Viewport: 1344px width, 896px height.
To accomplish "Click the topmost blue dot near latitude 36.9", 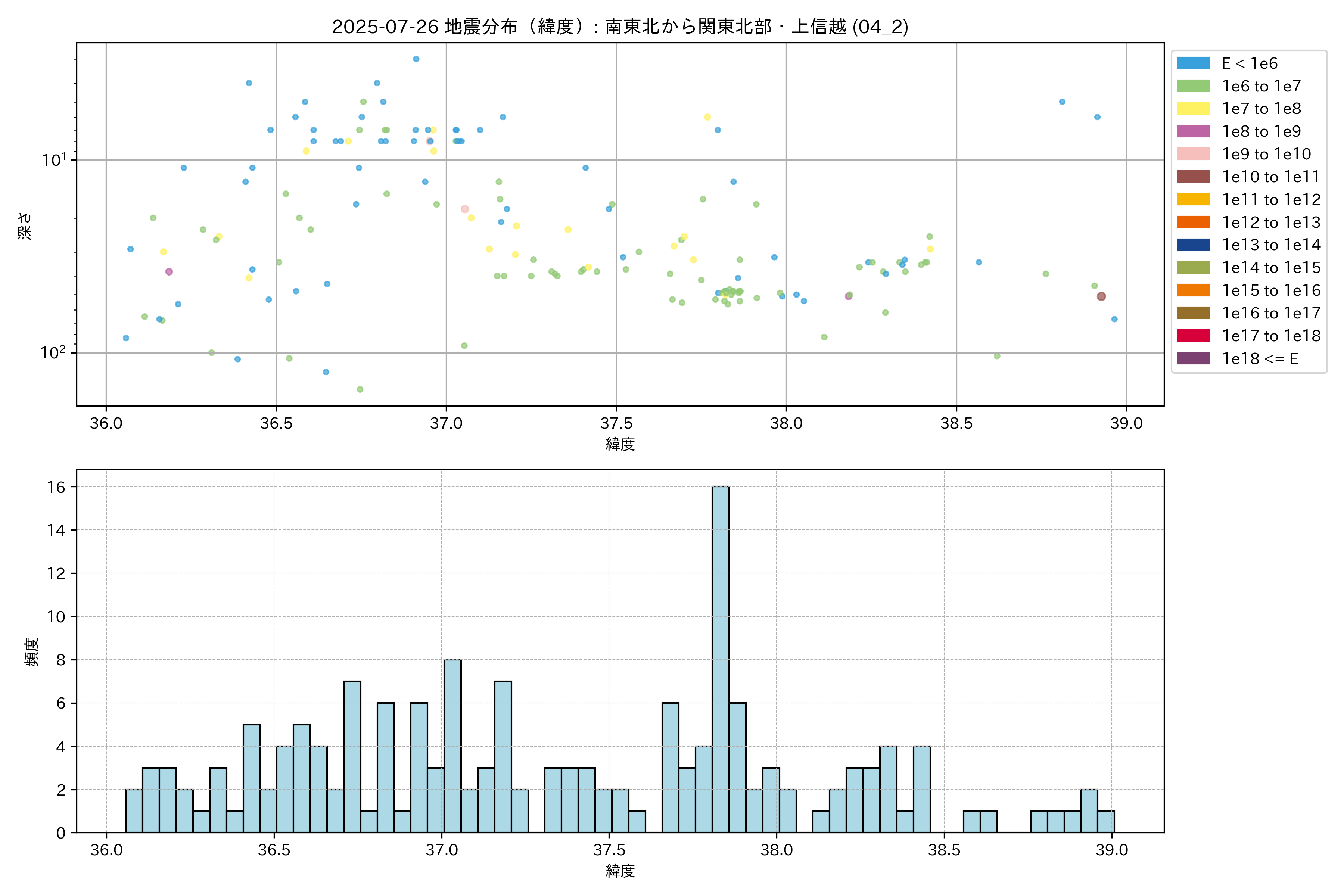I will 416,59.
